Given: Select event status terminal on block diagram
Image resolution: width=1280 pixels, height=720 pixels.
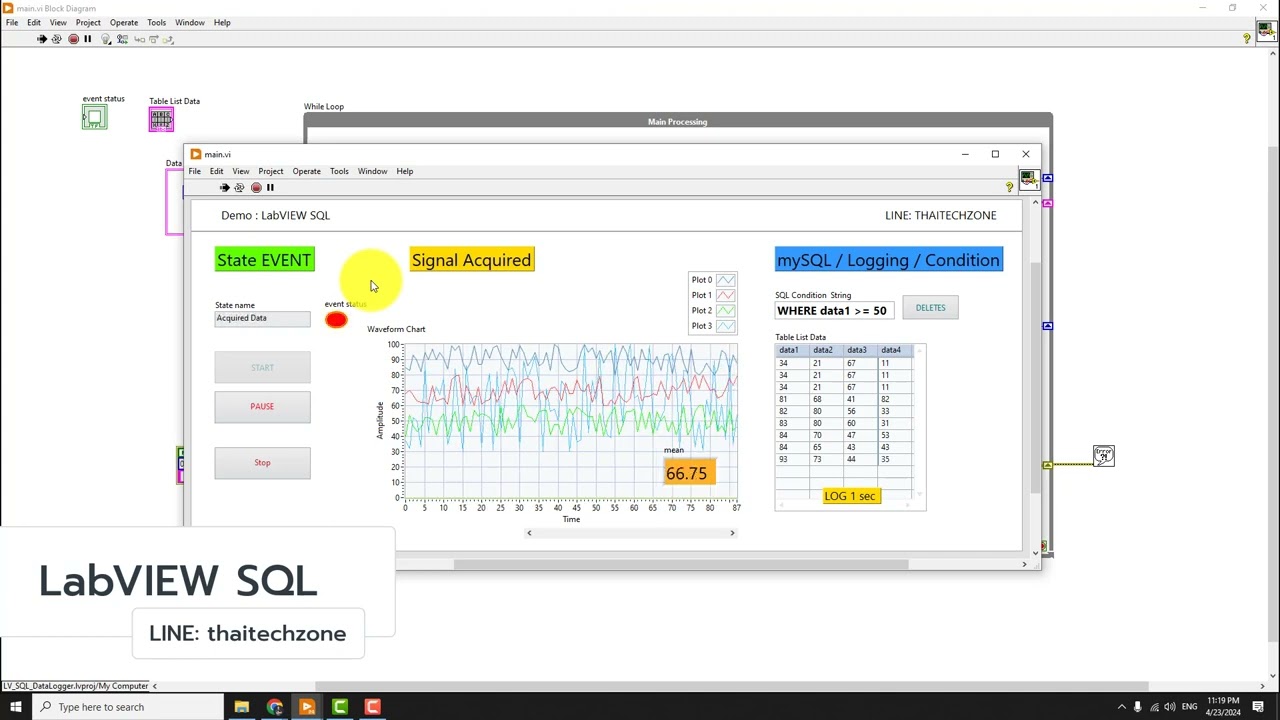Looking at the screenshot, I should click(x=94, y=118).
